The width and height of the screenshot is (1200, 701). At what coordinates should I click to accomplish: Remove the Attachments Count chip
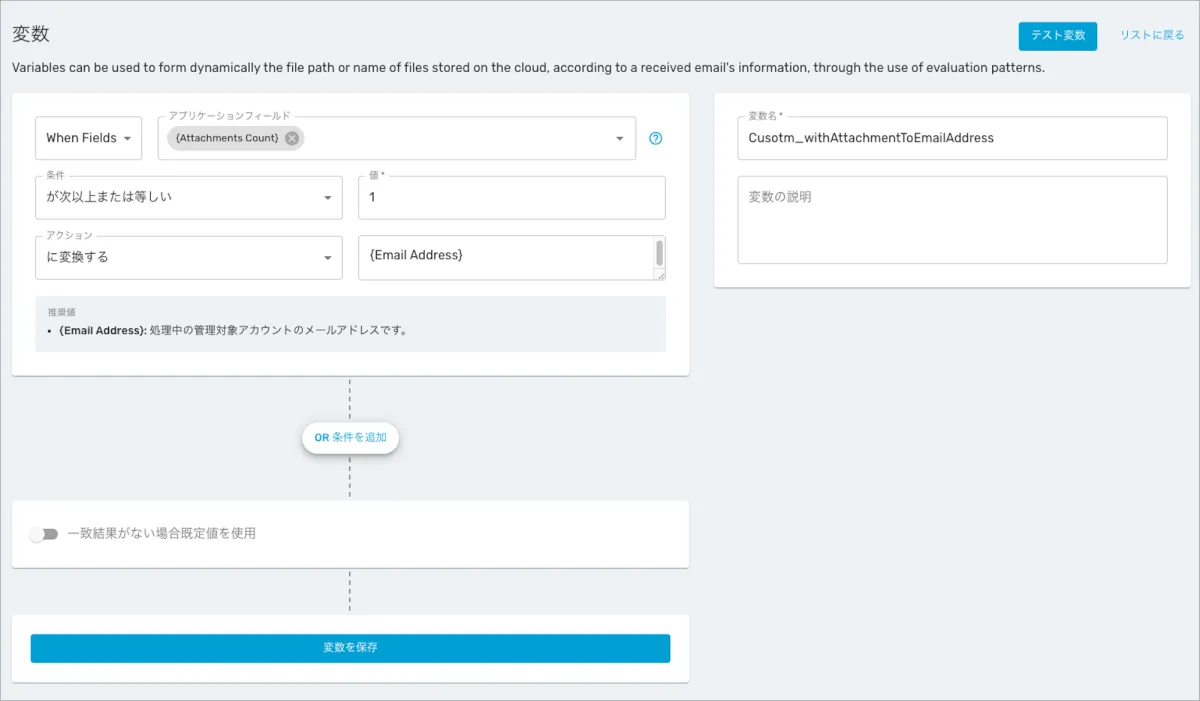292,138
